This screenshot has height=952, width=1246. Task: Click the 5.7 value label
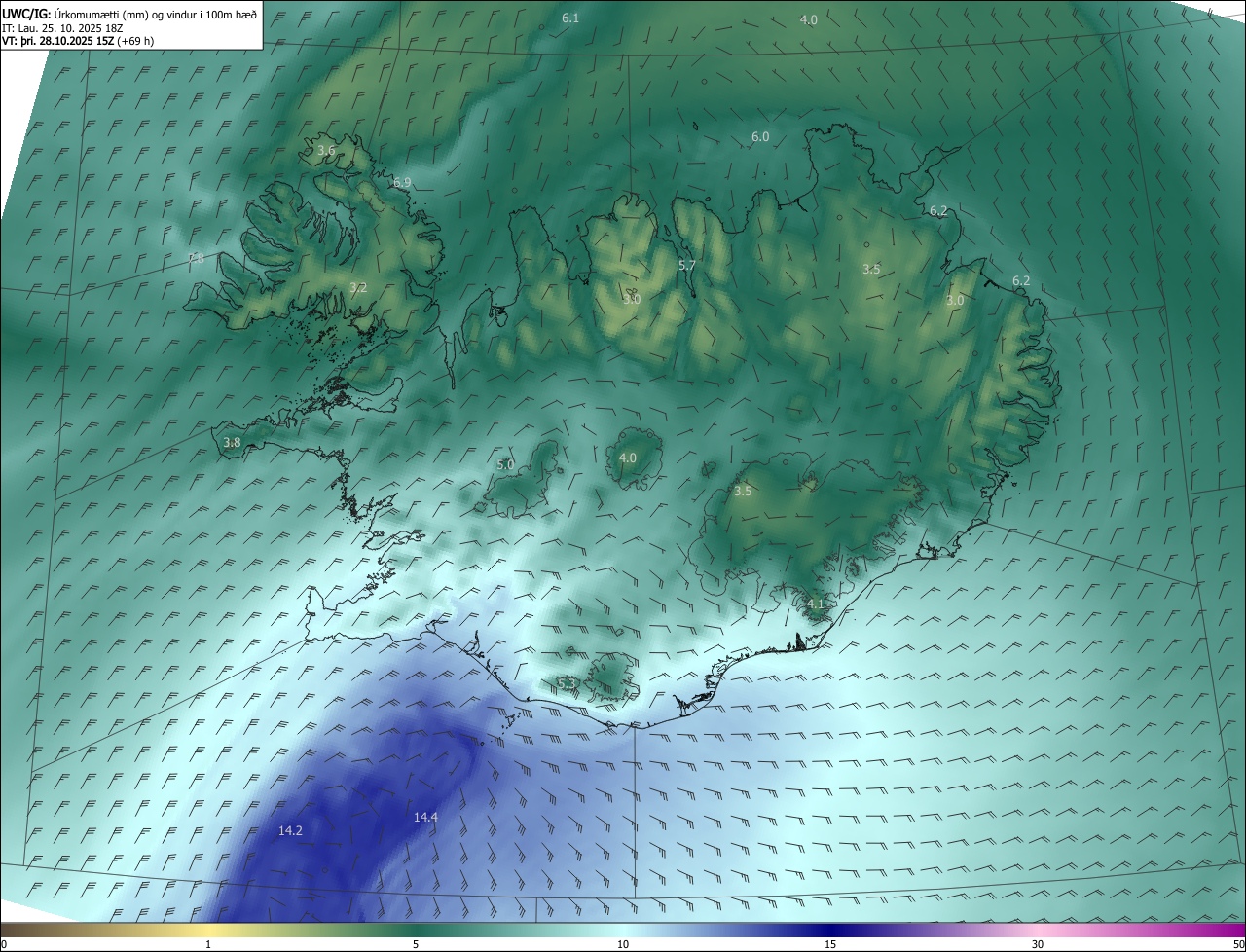686,265
